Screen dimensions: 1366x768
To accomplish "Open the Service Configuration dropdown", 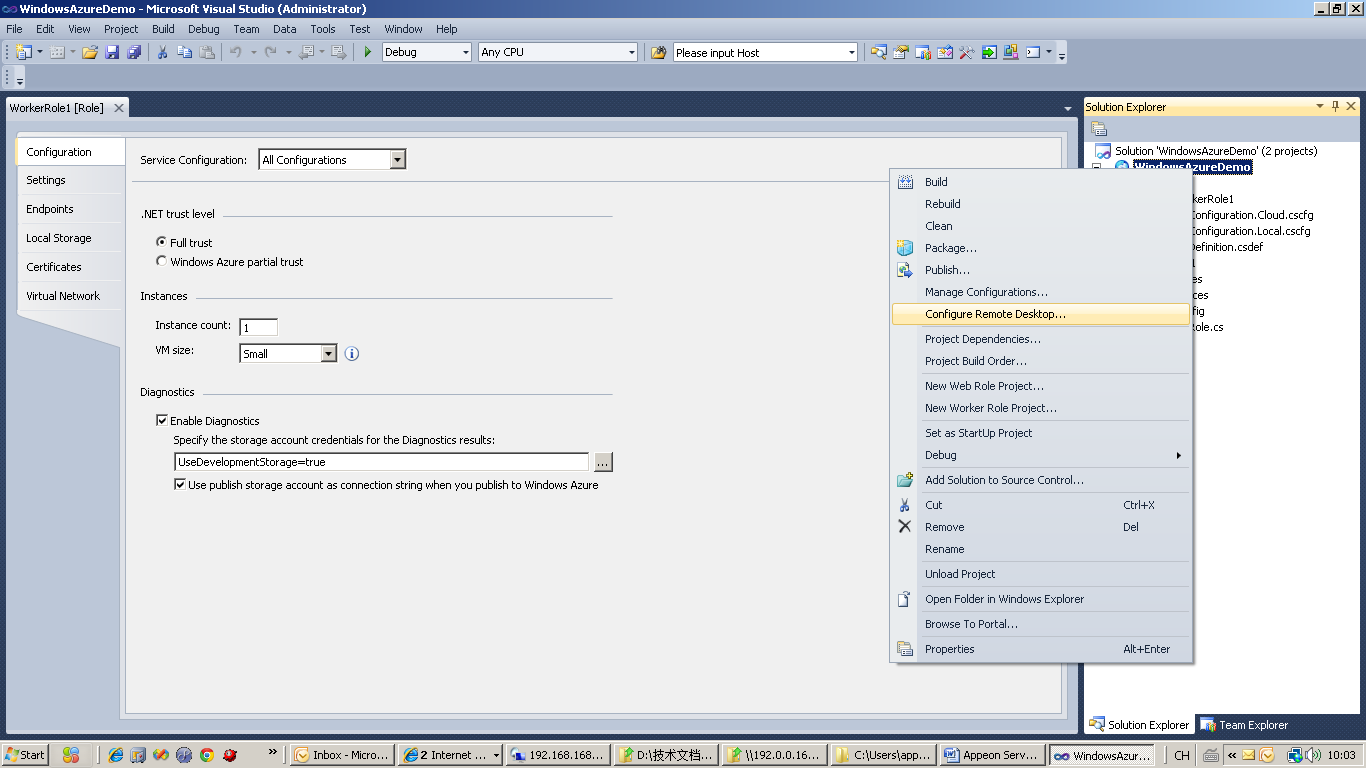I will 398,160.
